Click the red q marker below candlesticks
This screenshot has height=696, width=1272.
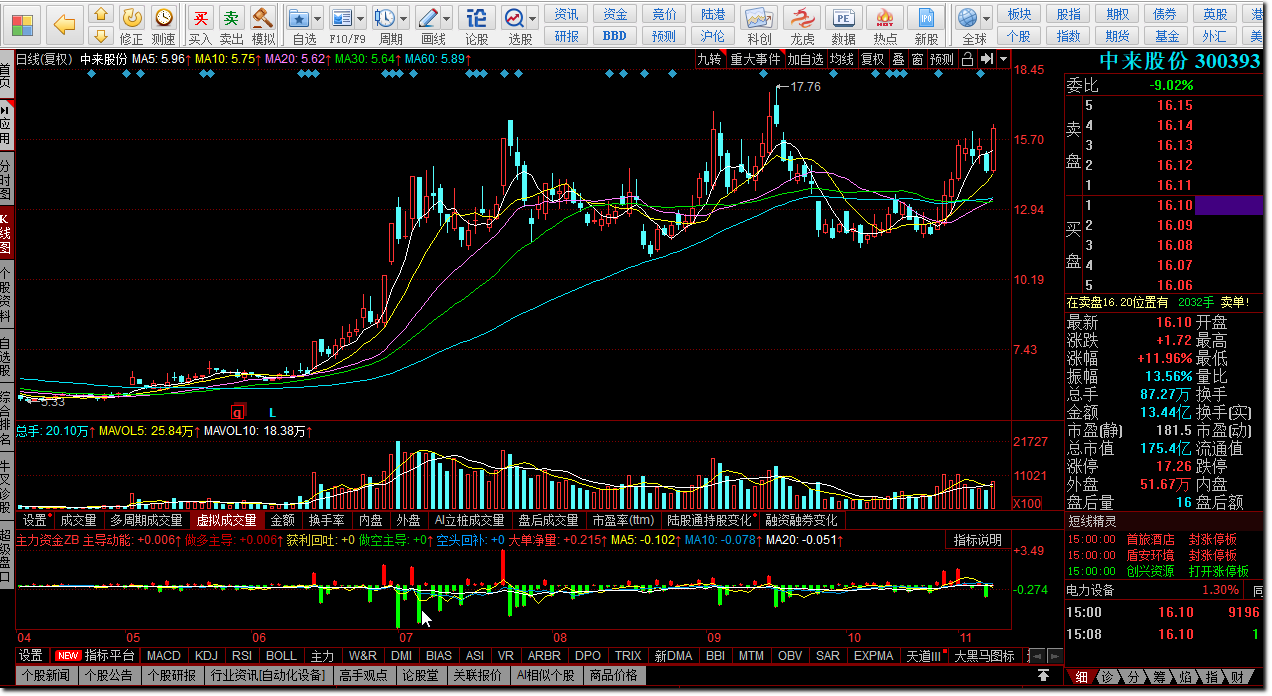pos(237,411)
